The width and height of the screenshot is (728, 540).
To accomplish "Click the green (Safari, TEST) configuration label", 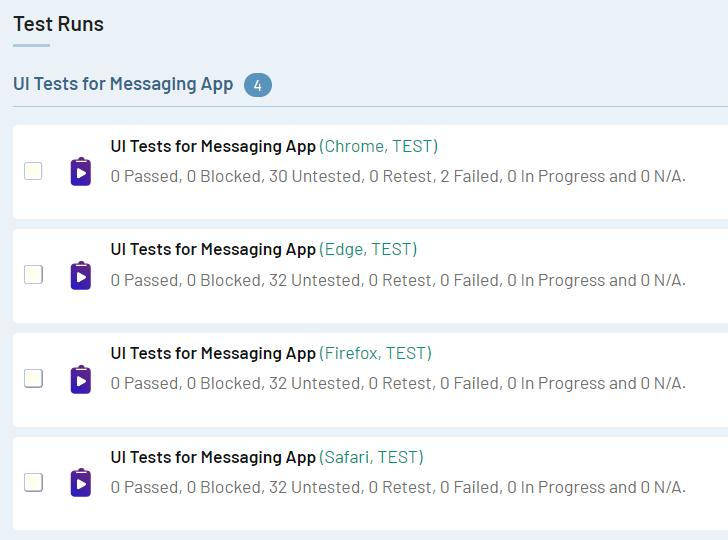I will pos(371,457).
